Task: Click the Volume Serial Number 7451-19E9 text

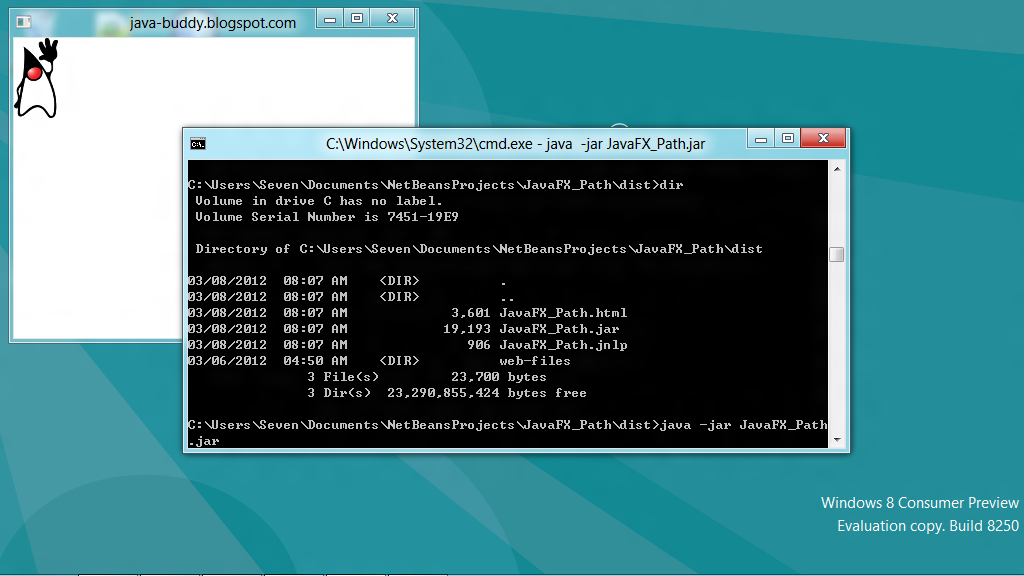Action: click(x=327, y=217)
